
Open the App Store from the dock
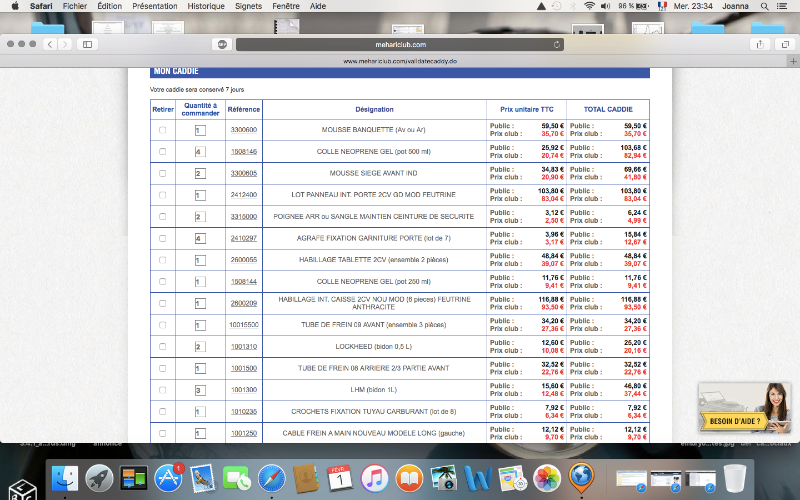(167, 478)
